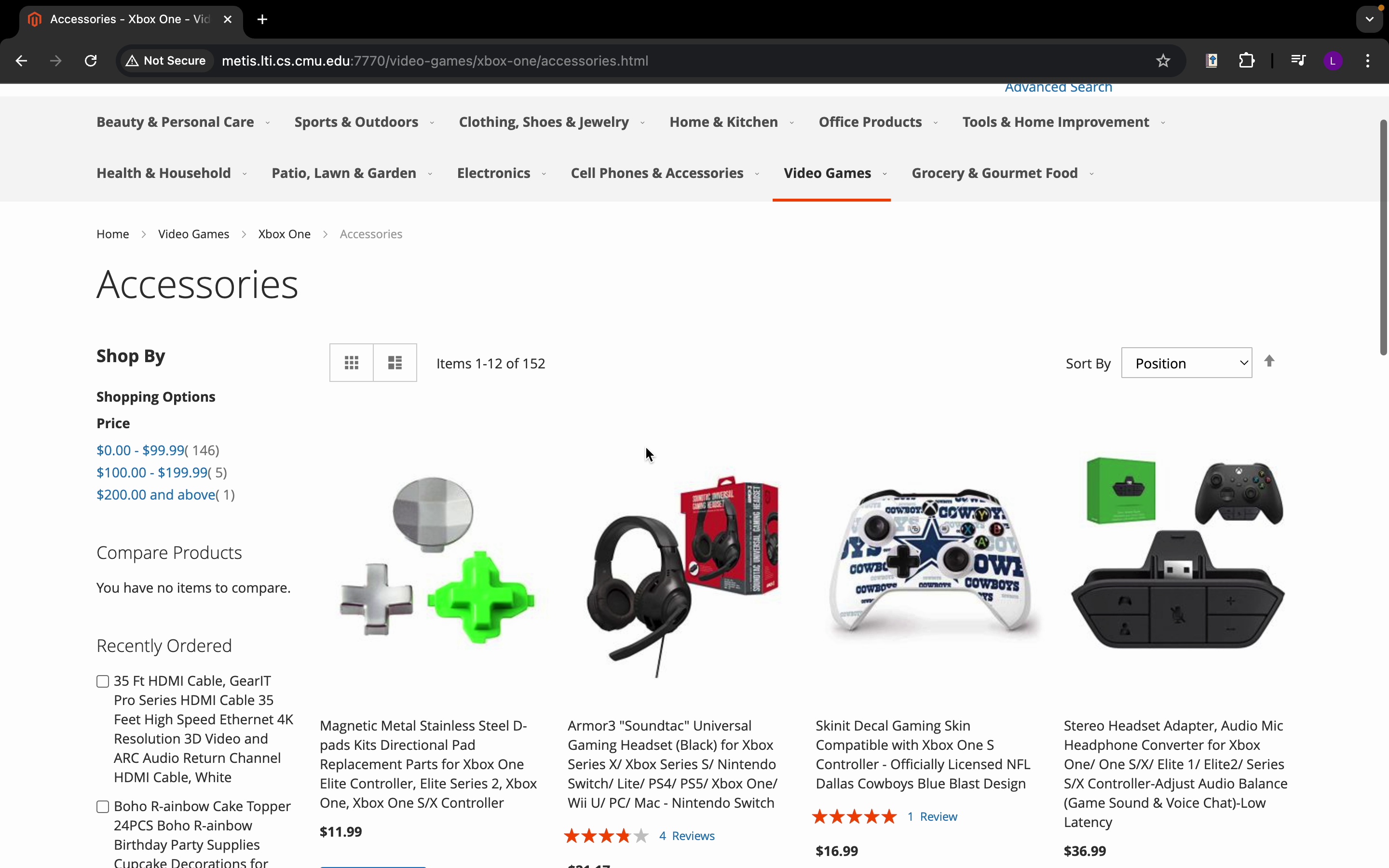Open the 4 Reviews link
The height and width of the screenshot is (868, 1389).
click(687, 836)
